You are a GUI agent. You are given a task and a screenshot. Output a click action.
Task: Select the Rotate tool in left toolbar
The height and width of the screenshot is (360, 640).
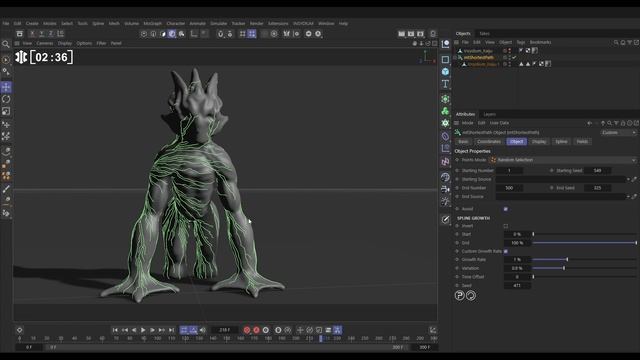tap(6, 99)
